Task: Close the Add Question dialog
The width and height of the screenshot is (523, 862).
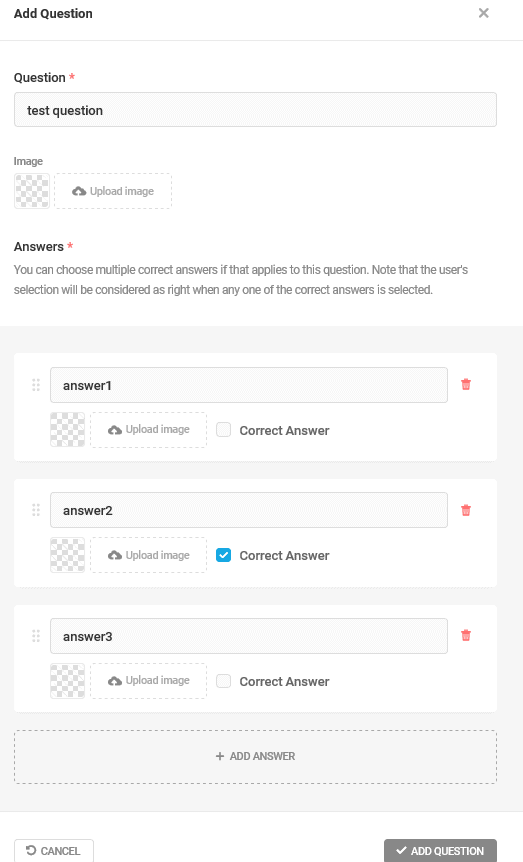Action: pyautogui.click(x=483, y=13)
